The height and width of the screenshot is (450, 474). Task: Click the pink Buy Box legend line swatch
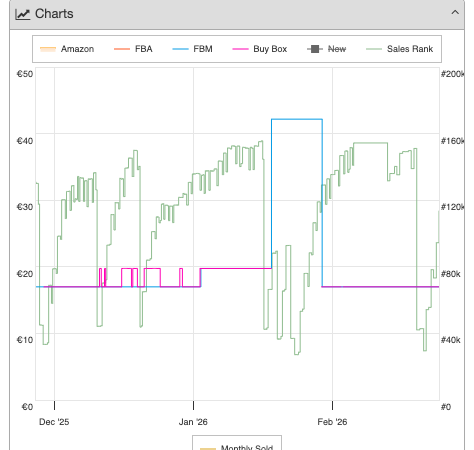click(240, 49)
